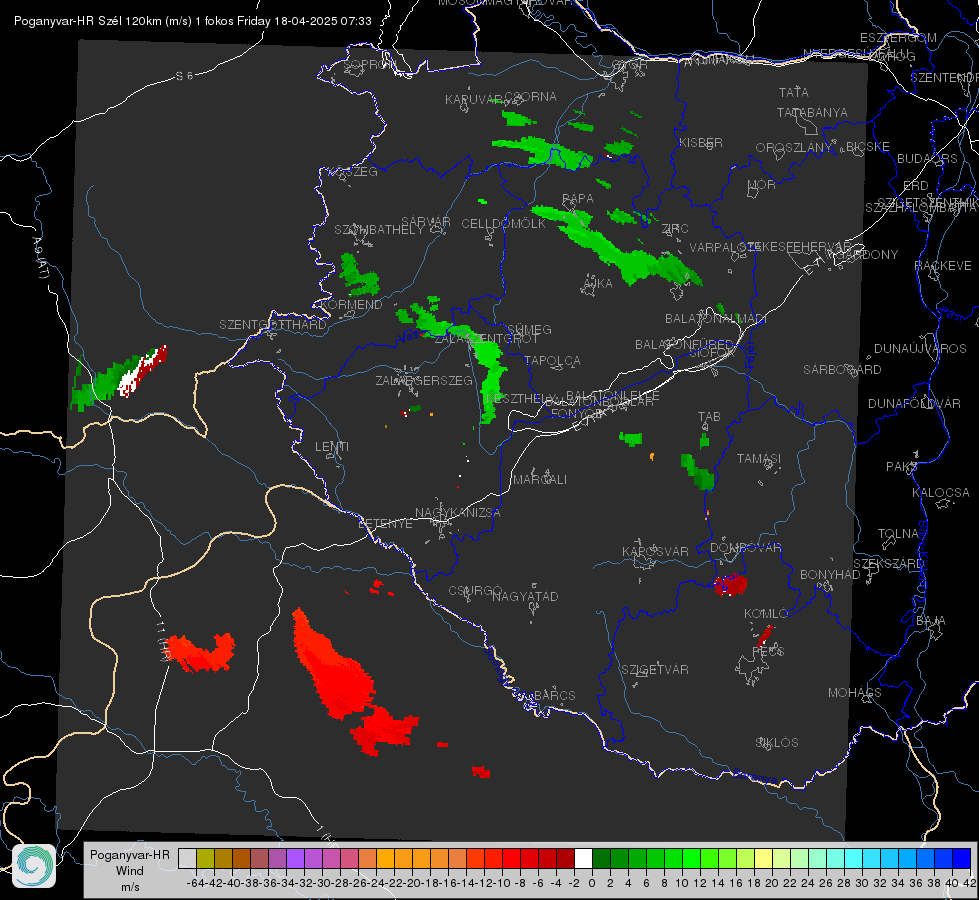
Task: Select the BONYHAD label
Action: [830, 575]
